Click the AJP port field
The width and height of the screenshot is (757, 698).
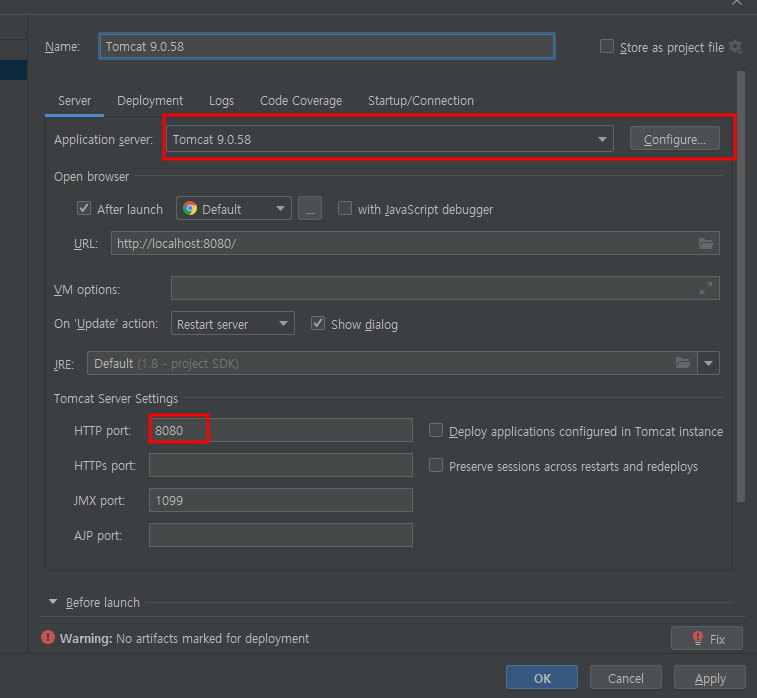click(280, 535)
